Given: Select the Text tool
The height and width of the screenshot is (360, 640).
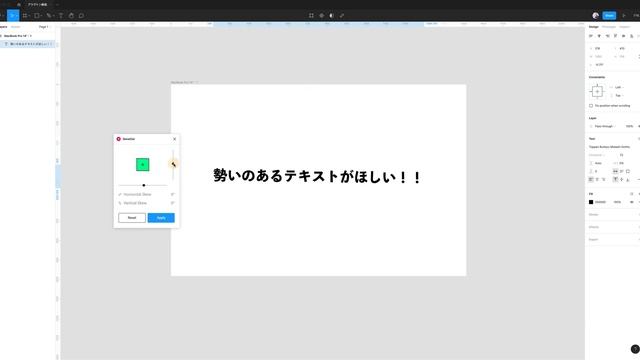Looking at the screenshot, I should [x=61, y=16].
